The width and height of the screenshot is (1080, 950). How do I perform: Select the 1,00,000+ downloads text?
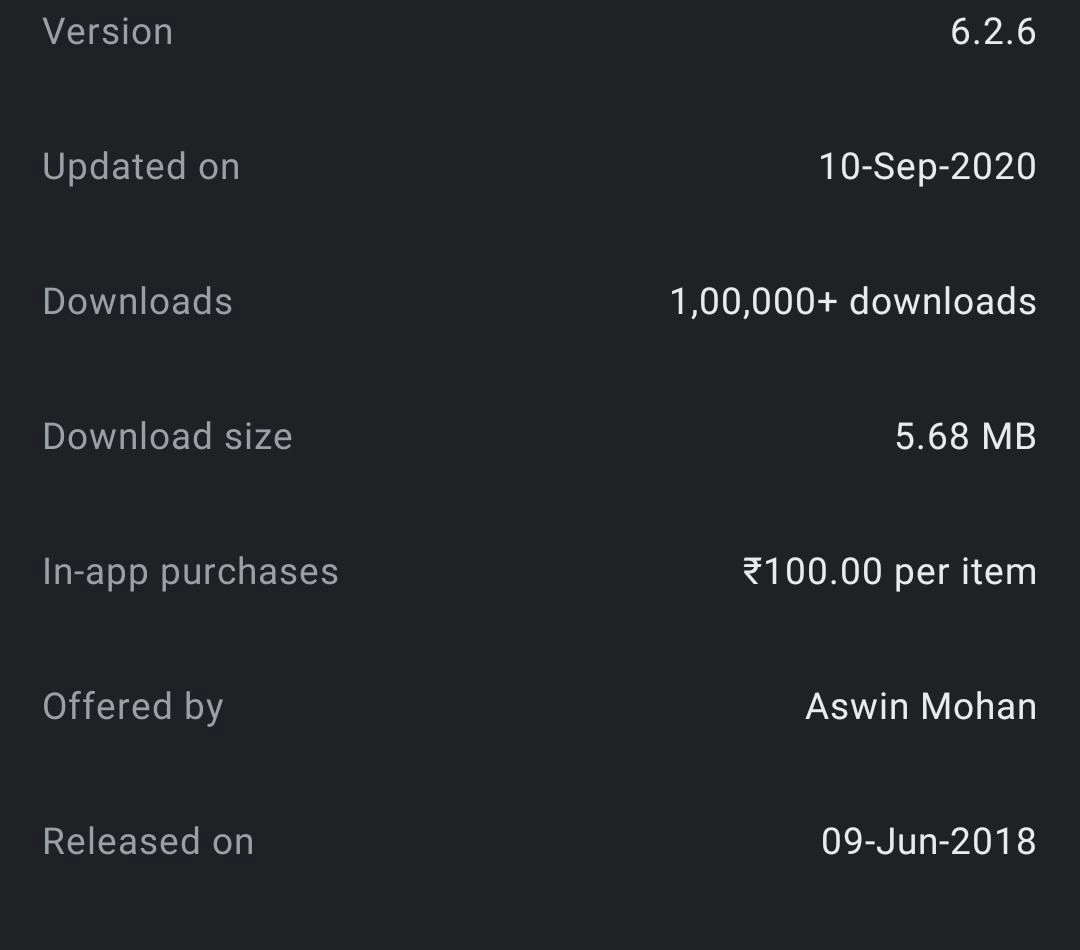(853, 302)
